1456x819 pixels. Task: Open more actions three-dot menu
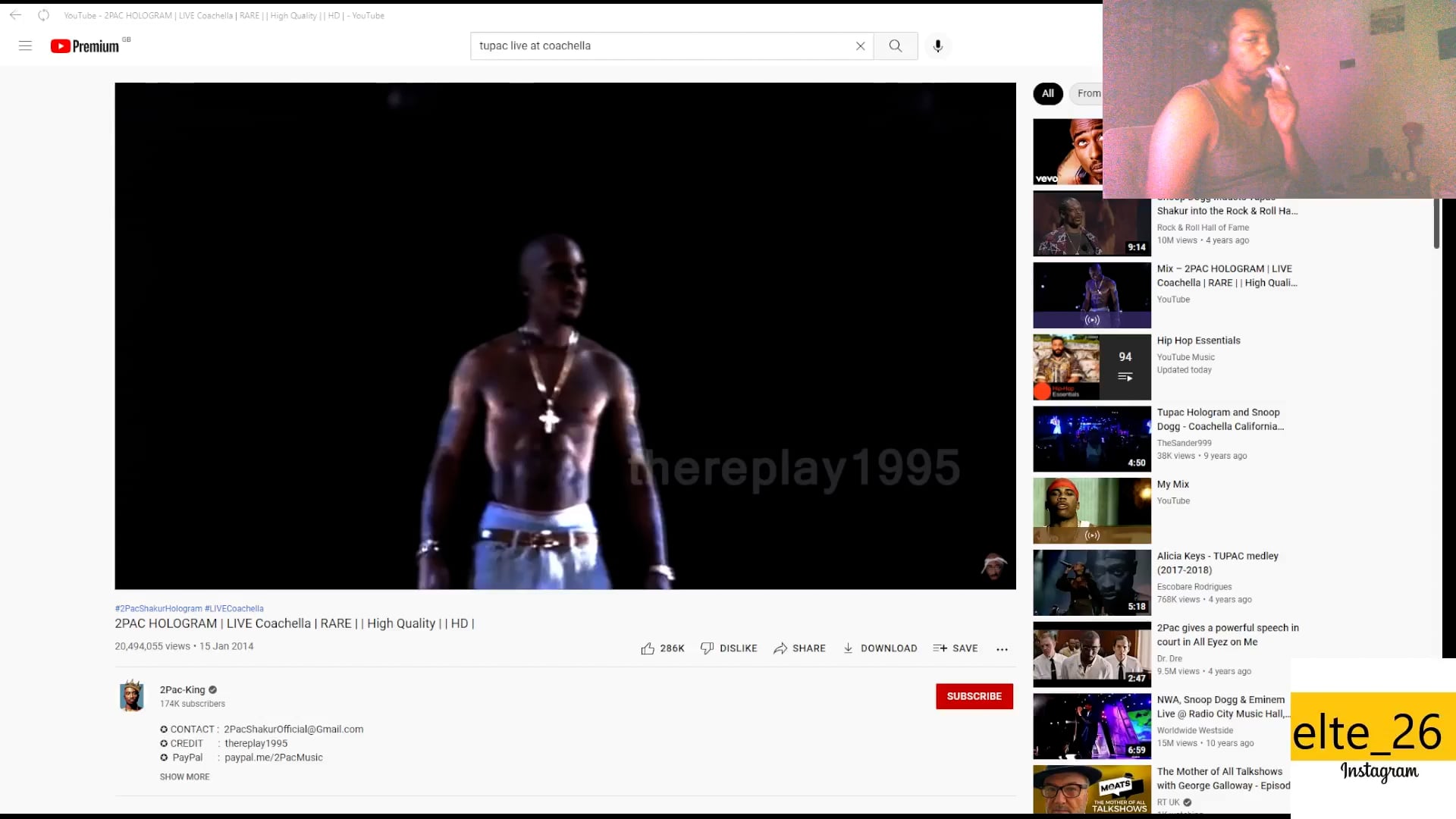[1002, 649]
